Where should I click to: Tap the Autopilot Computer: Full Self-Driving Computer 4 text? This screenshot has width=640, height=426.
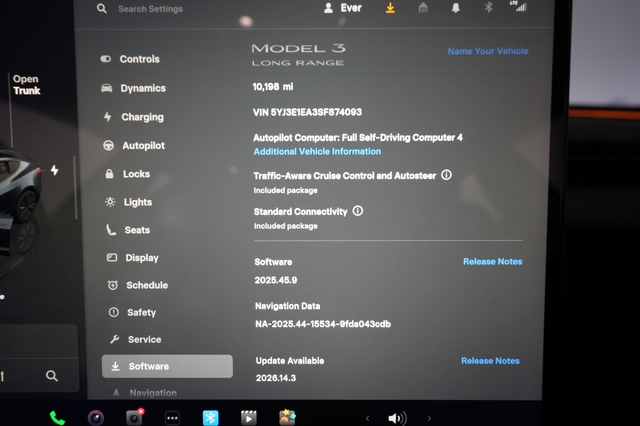pyautogui.click(x=358, y=138)
